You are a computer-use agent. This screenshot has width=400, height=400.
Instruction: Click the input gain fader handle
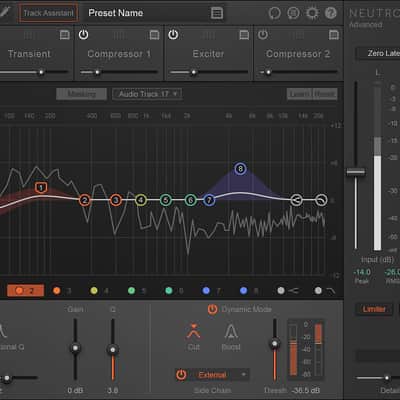356,172
